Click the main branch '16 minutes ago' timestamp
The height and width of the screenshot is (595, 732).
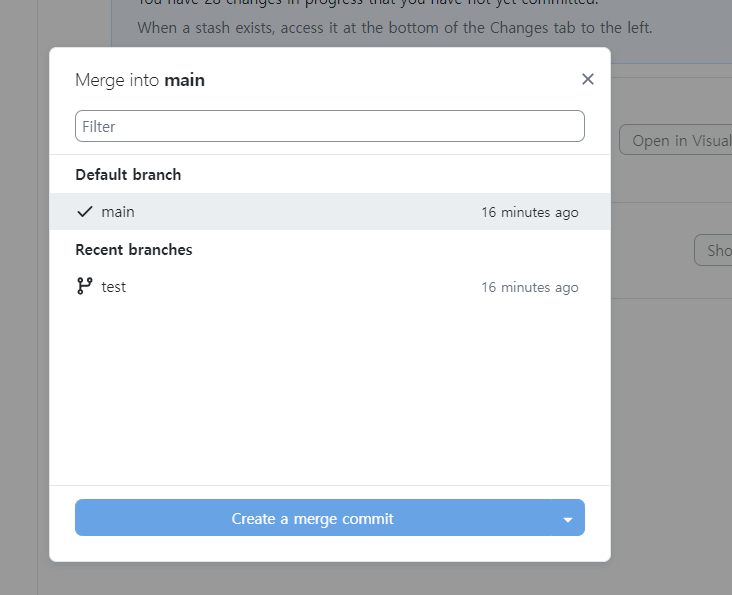[x=530, y=212]
